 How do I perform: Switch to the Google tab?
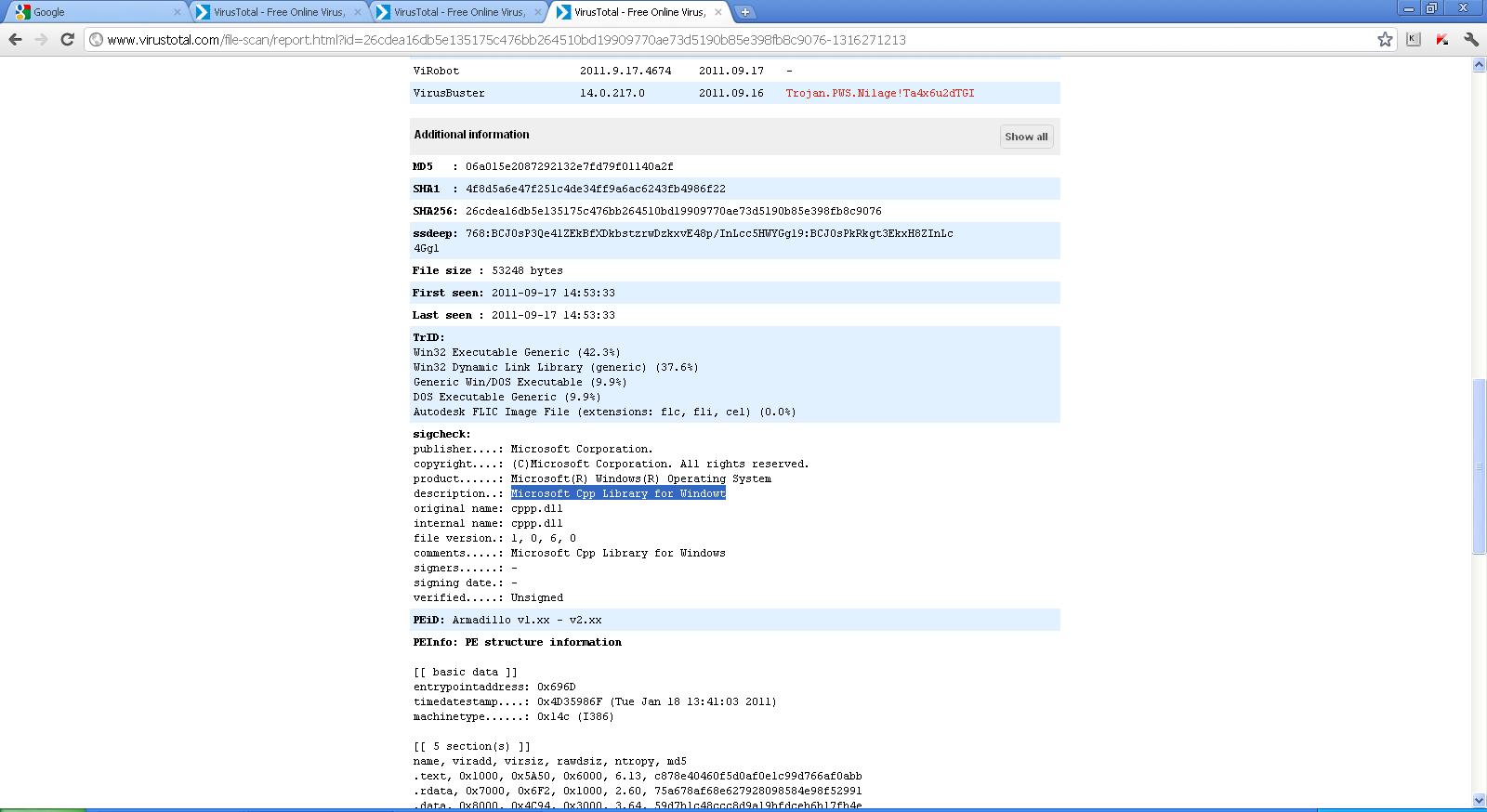pos(97,12)
